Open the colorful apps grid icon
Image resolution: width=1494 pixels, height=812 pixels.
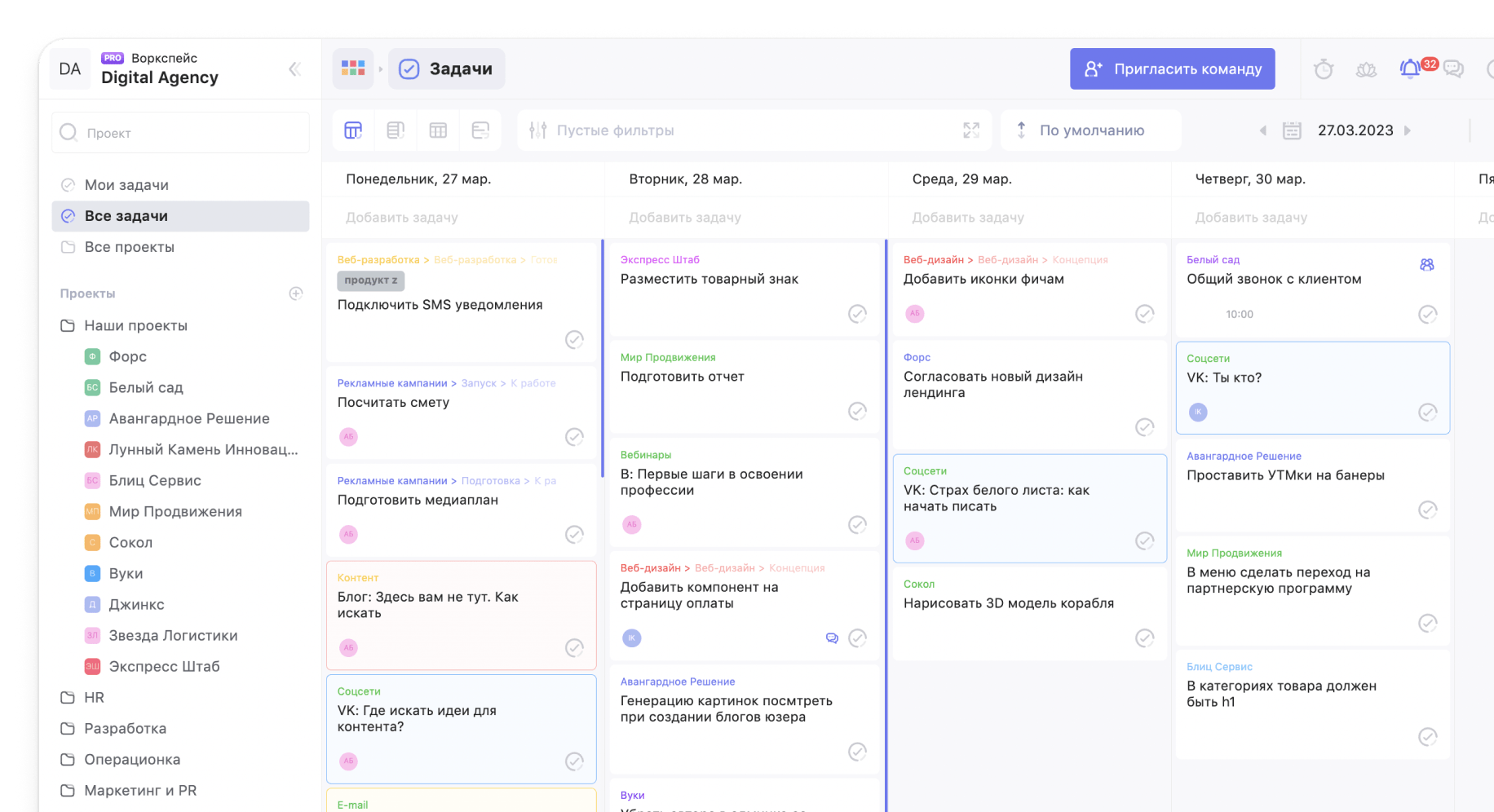[353, 68]
